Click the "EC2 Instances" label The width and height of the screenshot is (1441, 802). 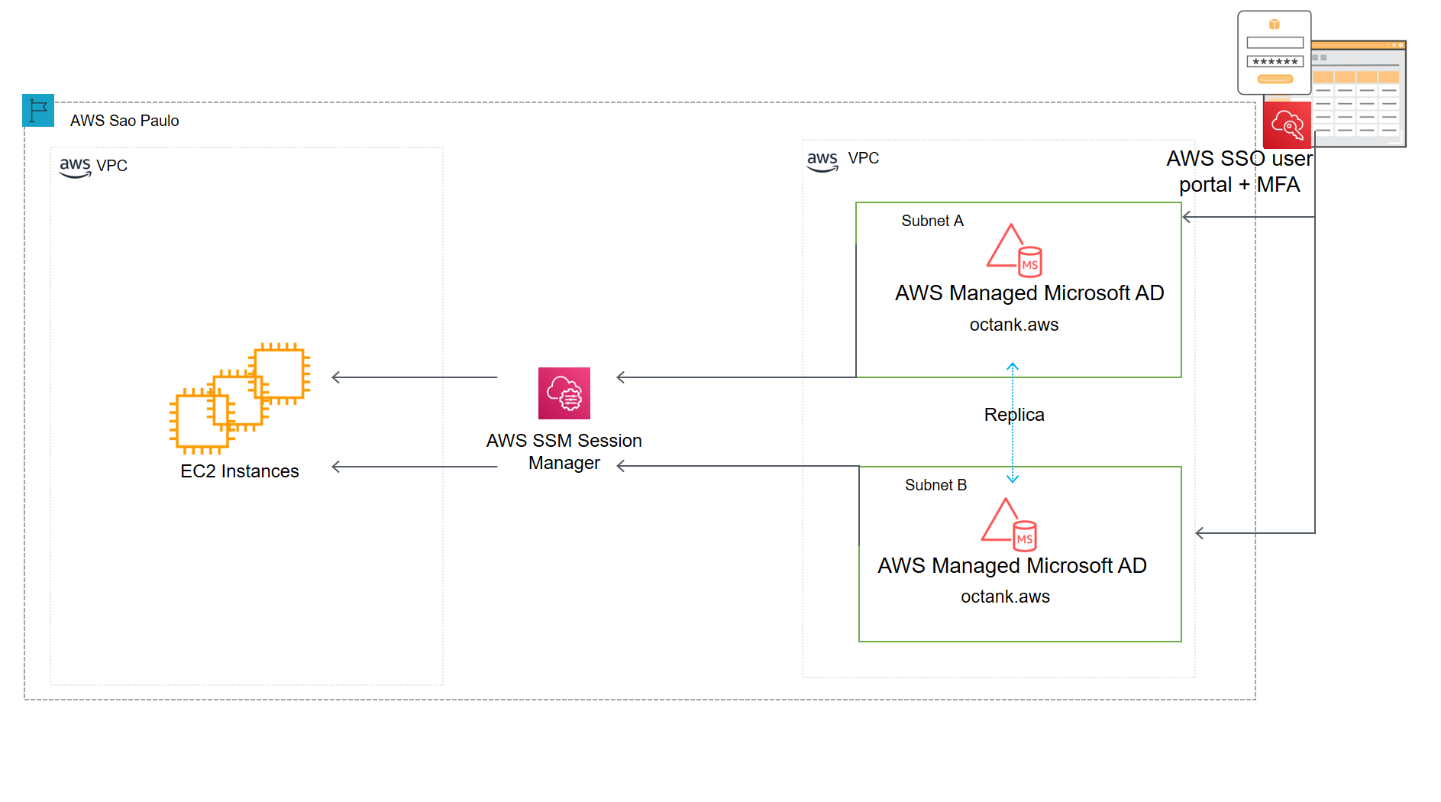click(240, 471)
